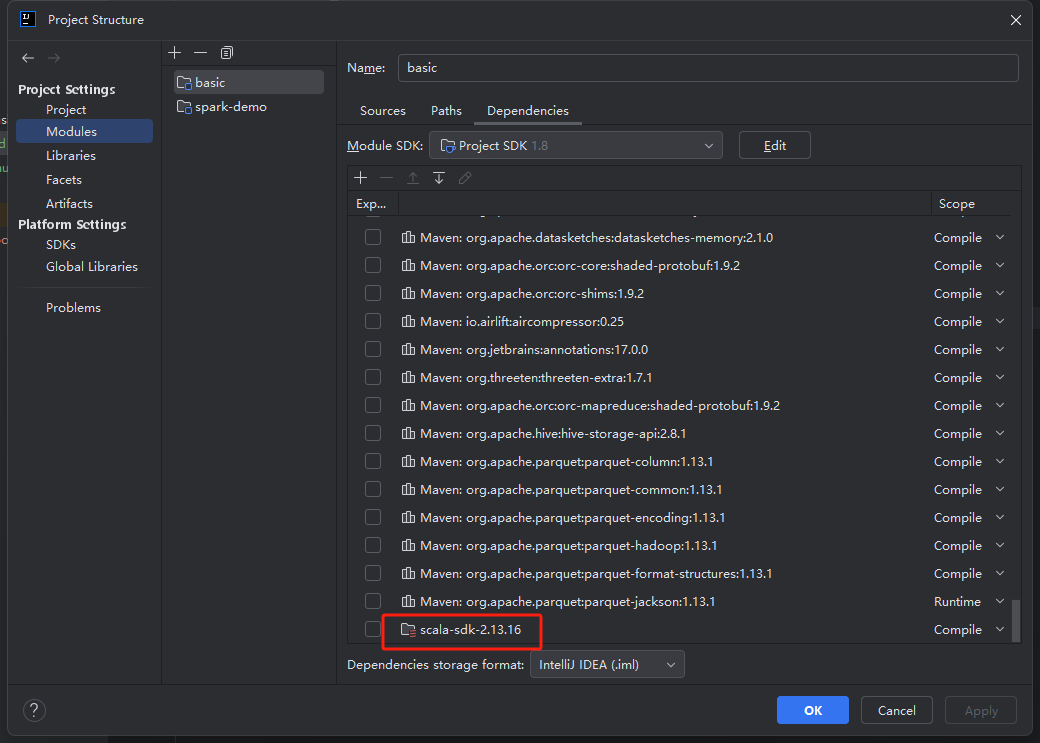Click the IntelliJ logo in title bar
This screenshot has height=743, width=1040.
[28, 19]
